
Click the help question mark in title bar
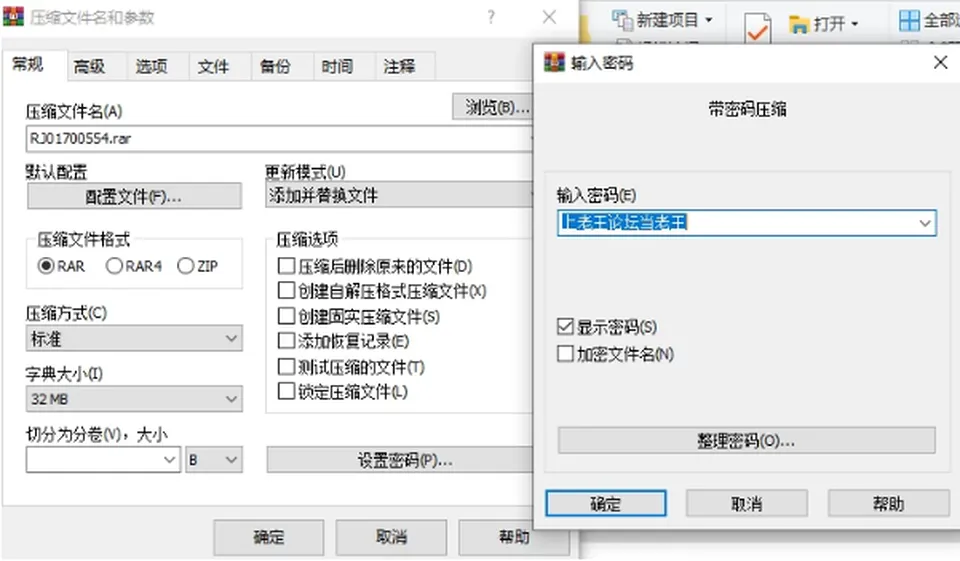point(491,17)
